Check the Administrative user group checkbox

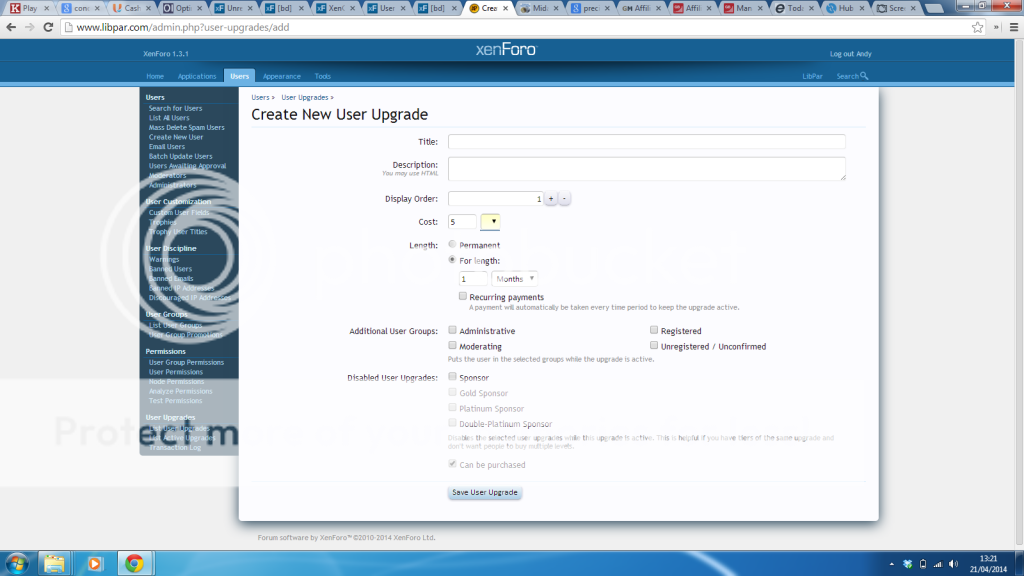(452, 330)
